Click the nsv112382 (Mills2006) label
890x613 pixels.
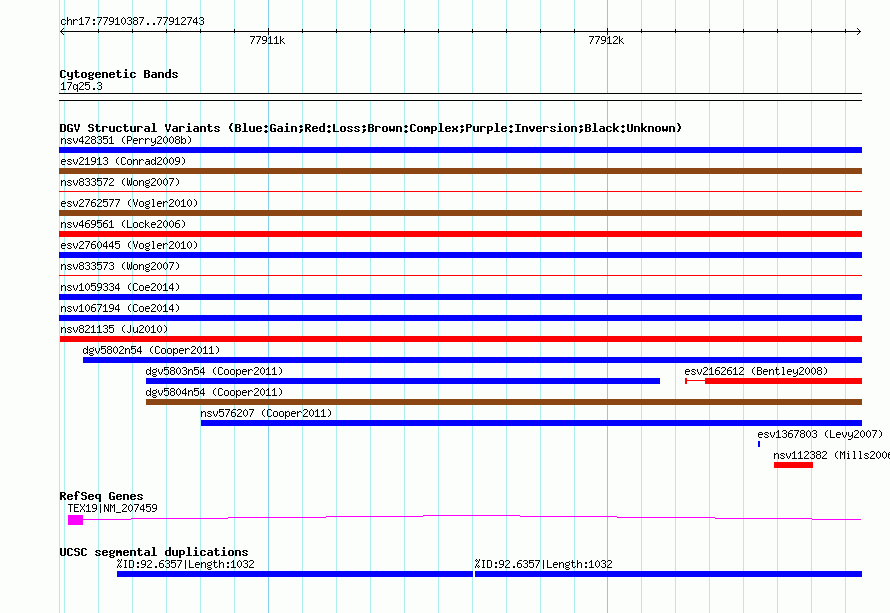(x=832, y=455)
